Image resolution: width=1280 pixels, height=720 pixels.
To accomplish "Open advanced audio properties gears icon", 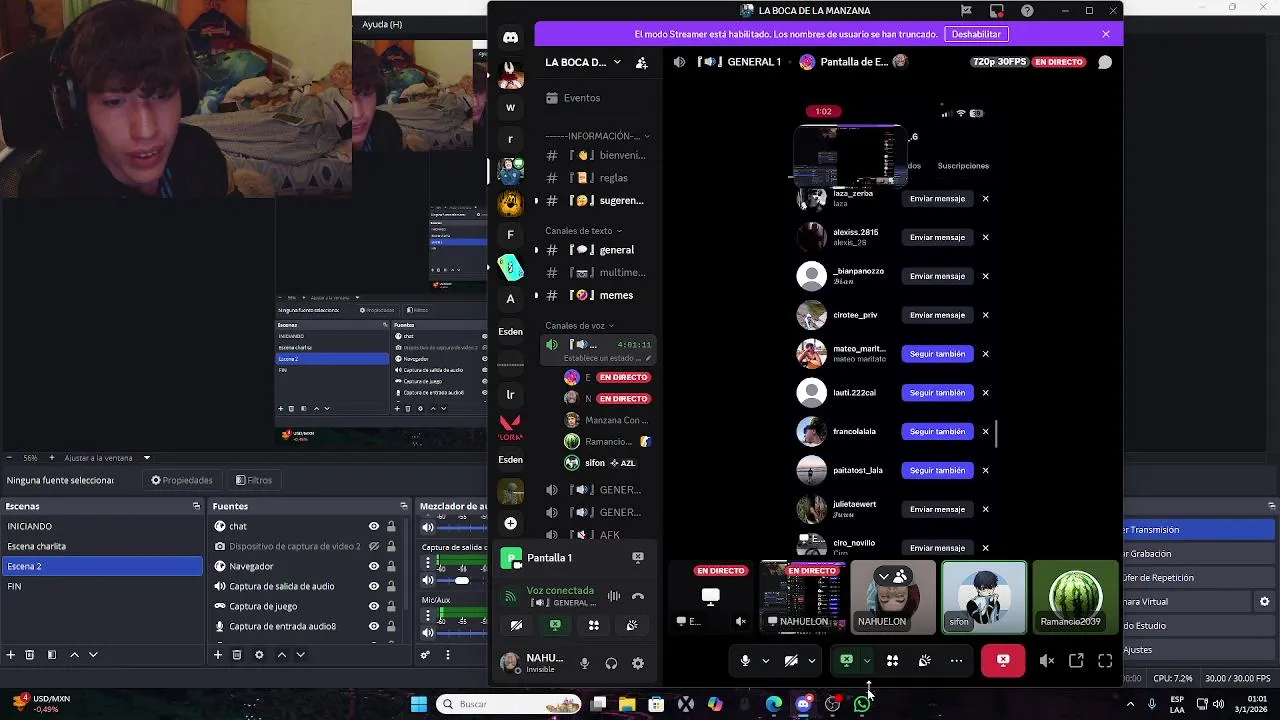I will tap(425, 655).
